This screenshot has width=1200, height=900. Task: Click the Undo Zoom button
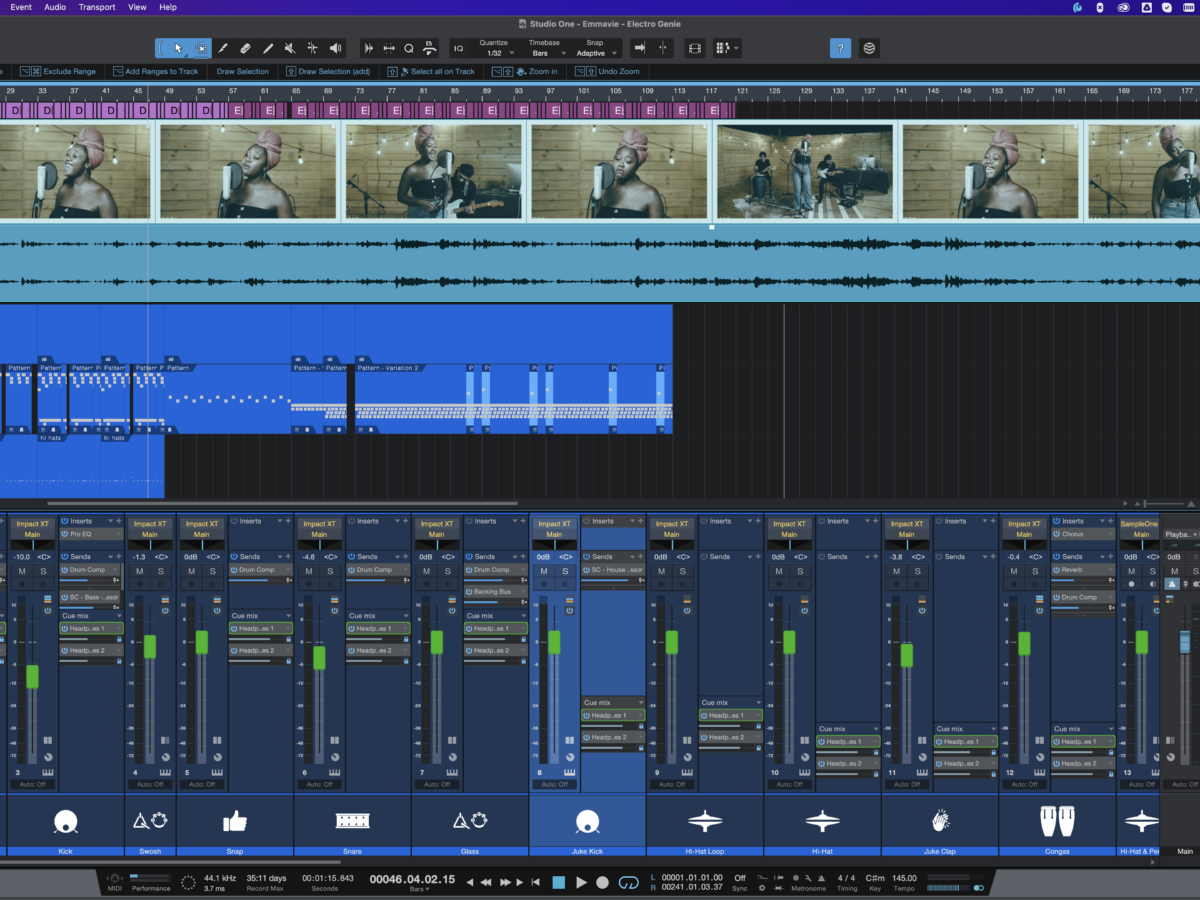click(x=614, y=72)
